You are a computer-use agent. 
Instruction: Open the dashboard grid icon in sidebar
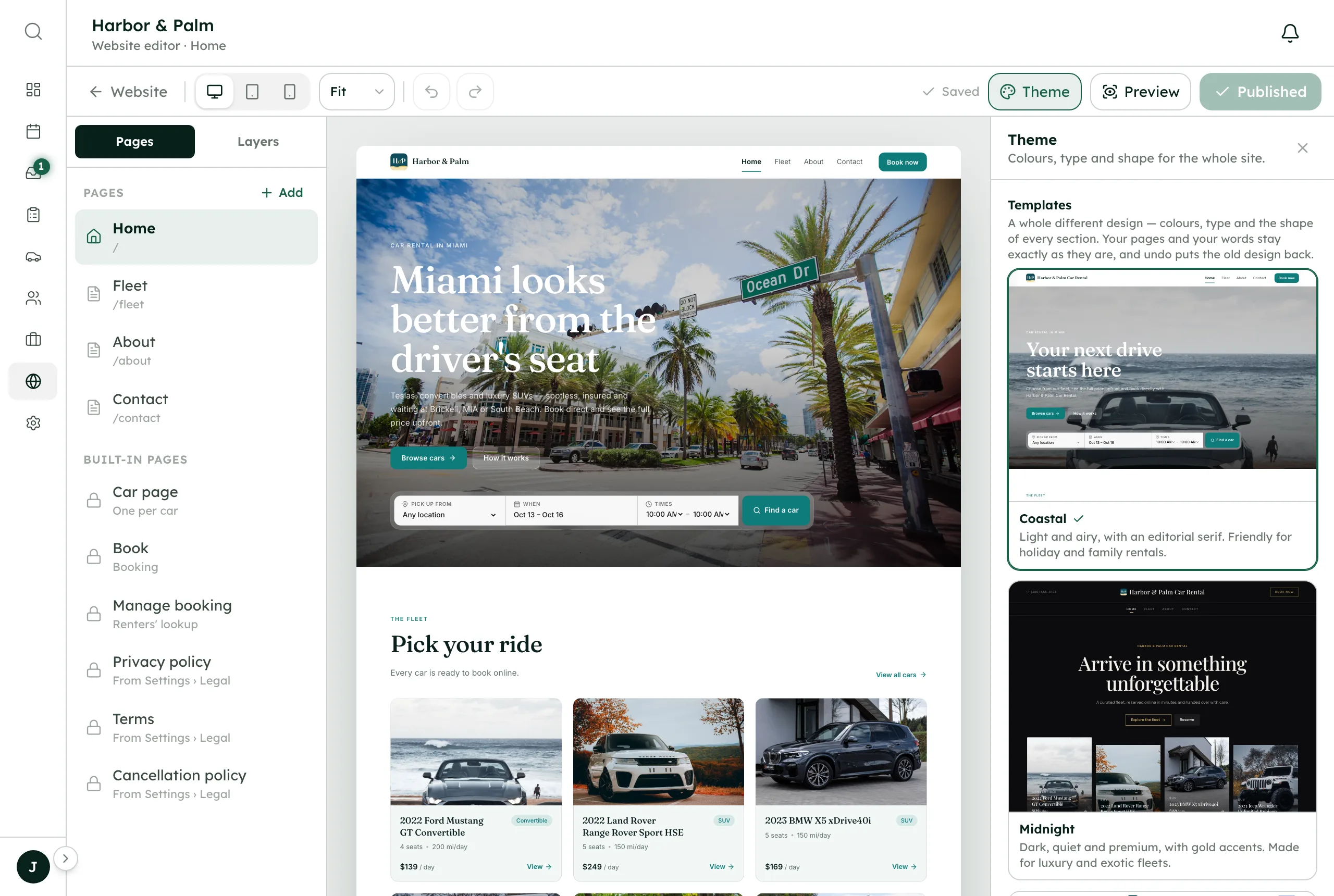(33, 90)
